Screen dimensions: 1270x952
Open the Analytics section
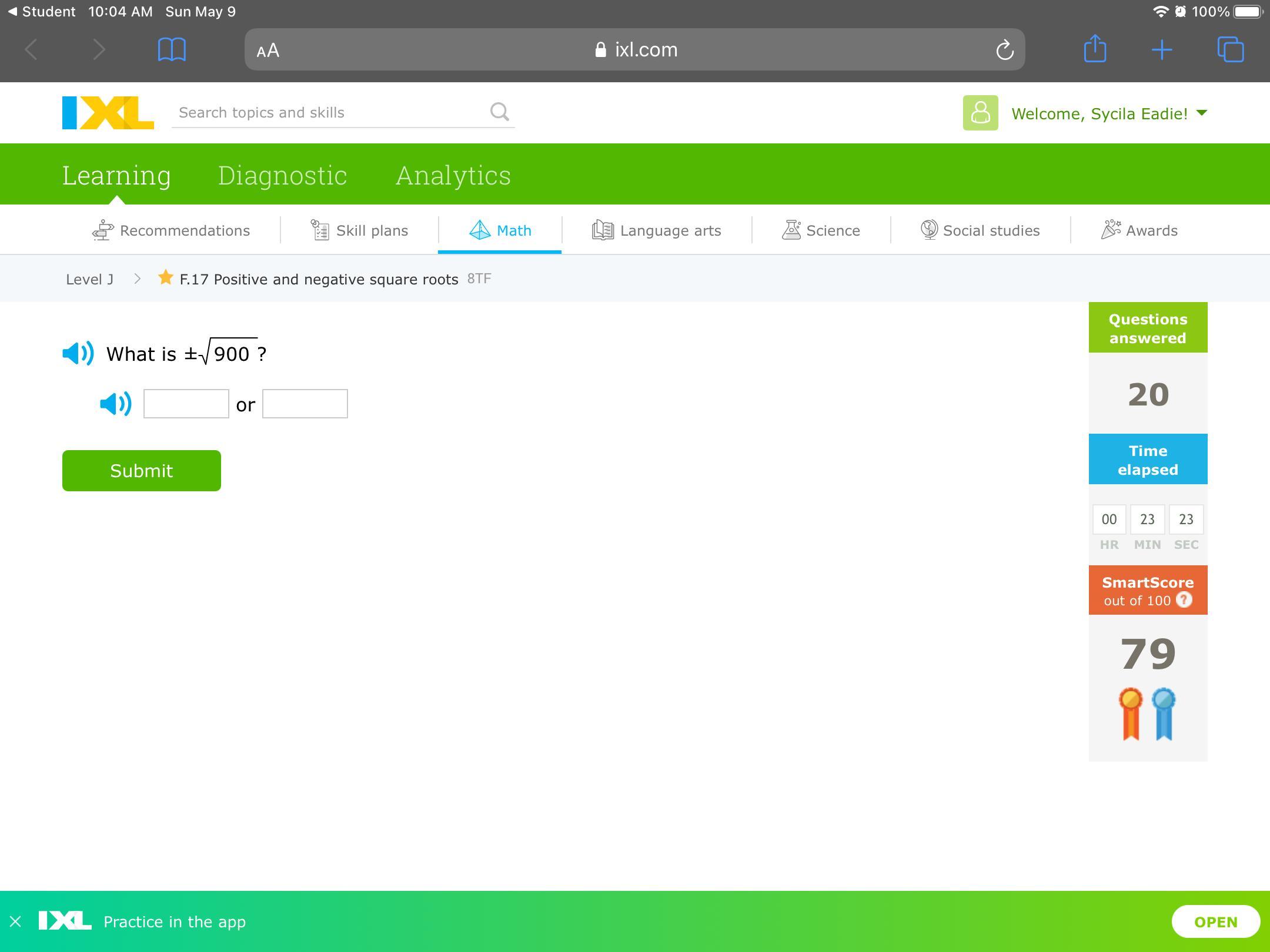(453, 175)
